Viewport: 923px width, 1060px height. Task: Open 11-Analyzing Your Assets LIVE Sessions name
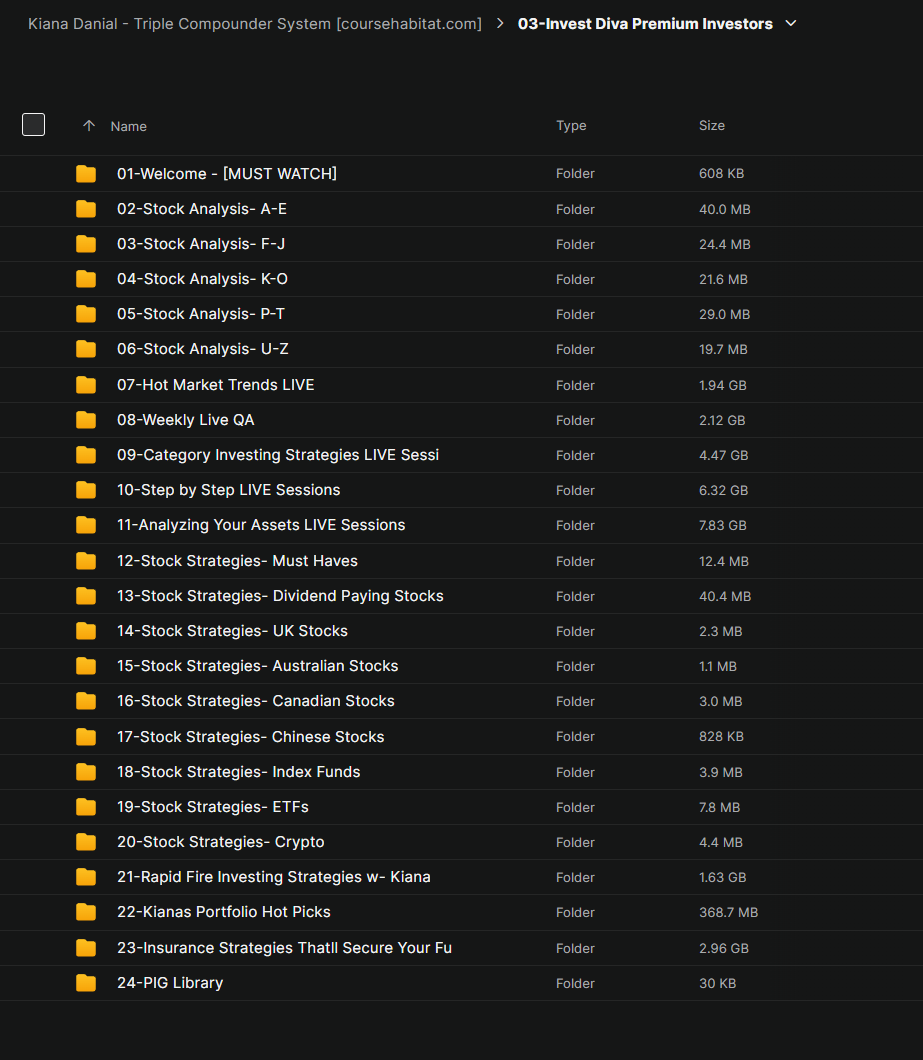(x=261, y=525)
